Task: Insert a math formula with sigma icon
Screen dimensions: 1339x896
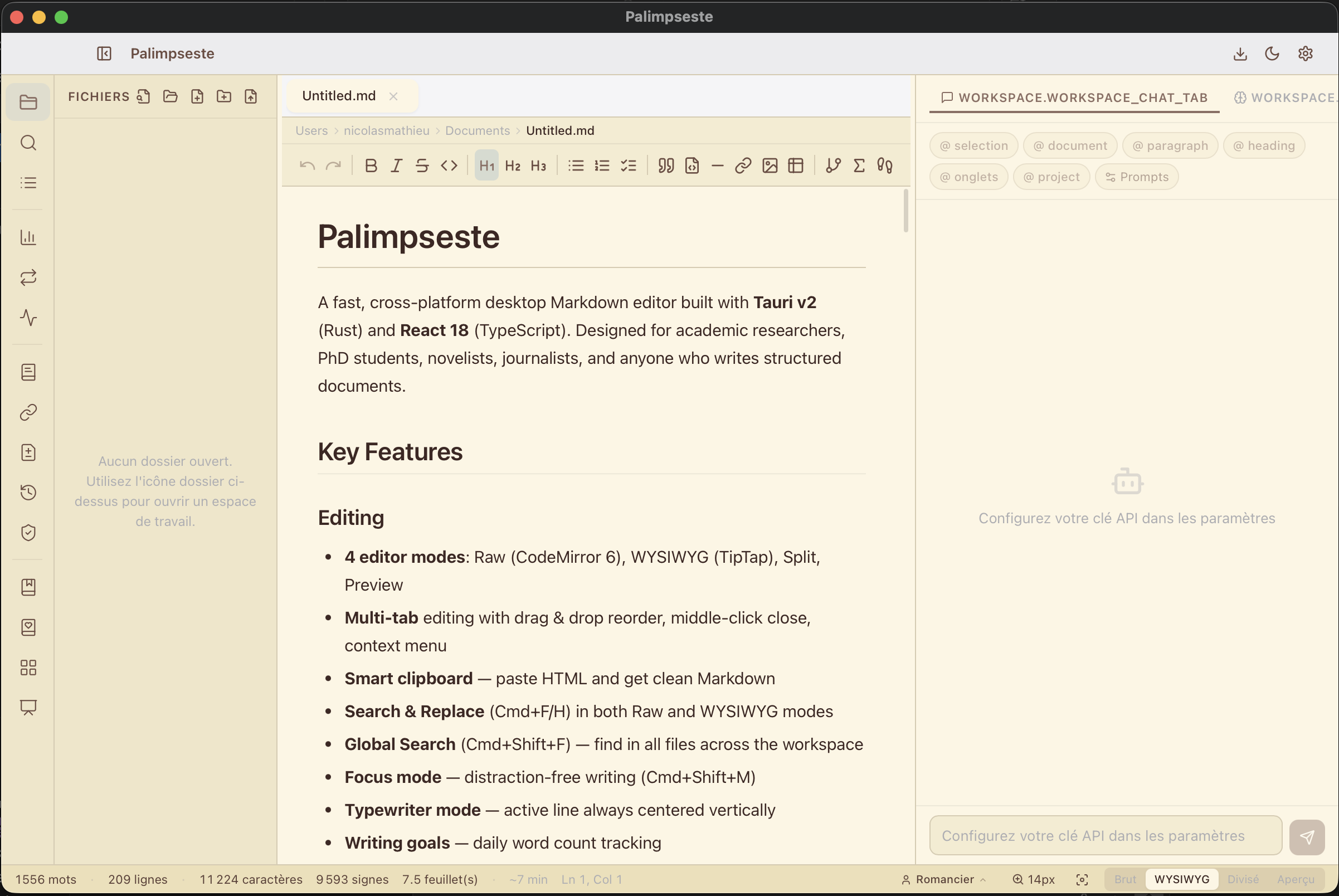Action: 859,165
